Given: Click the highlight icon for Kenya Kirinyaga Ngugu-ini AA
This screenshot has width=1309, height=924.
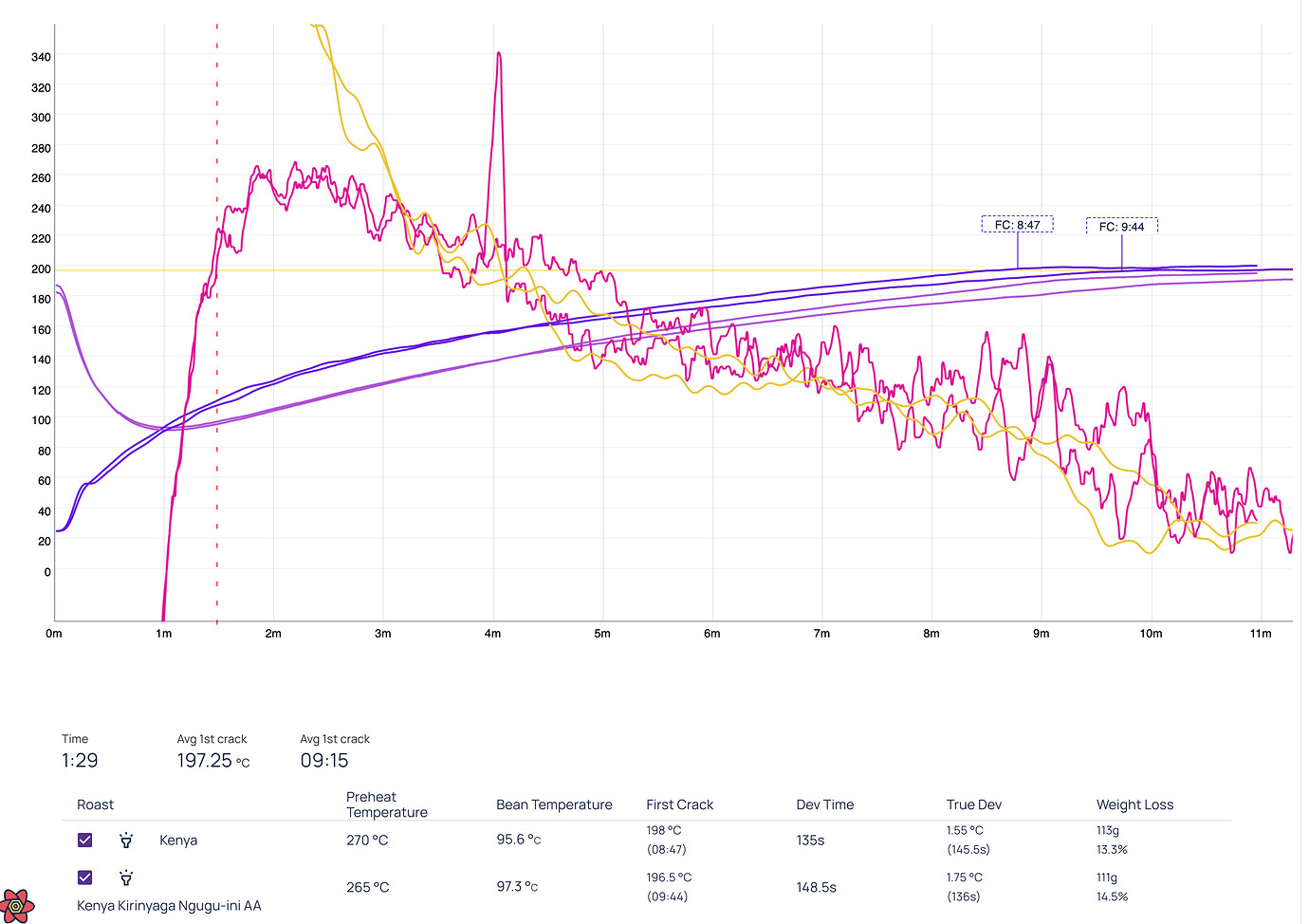Looking at the screenshot, I should coord(125,878).
